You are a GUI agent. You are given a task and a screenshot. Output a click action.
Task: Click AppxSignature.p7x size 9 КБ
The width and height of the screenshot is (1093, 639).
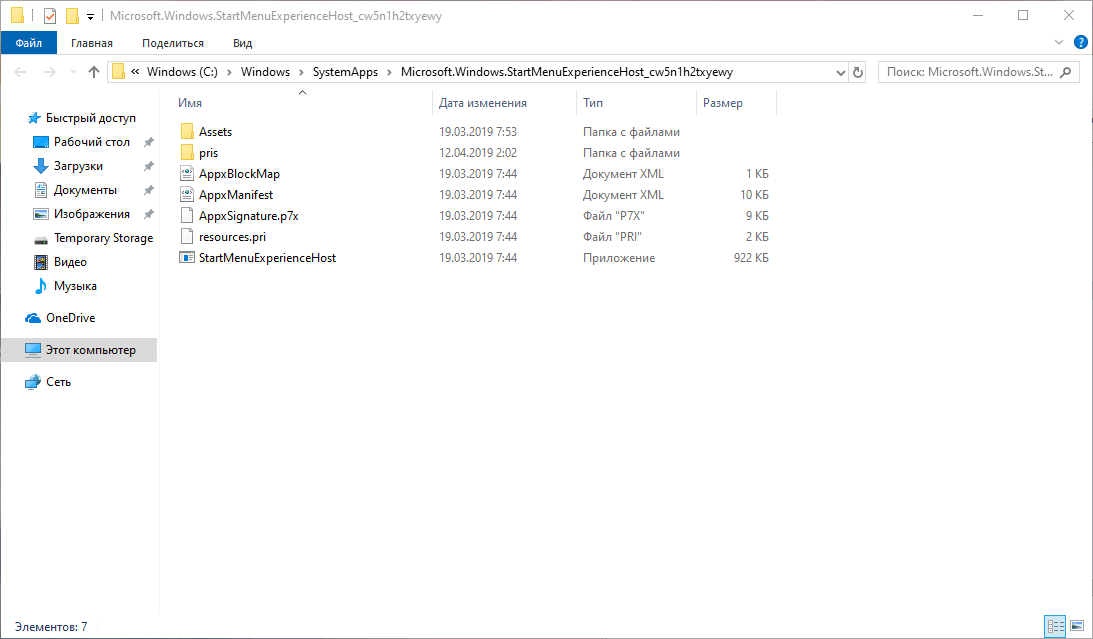click(x=757, y=216)
